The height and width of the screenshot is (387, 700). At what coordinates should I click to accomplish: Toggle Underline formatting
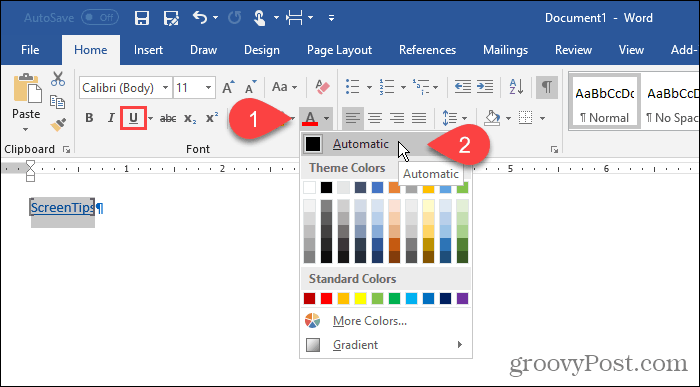coord(133,118)
